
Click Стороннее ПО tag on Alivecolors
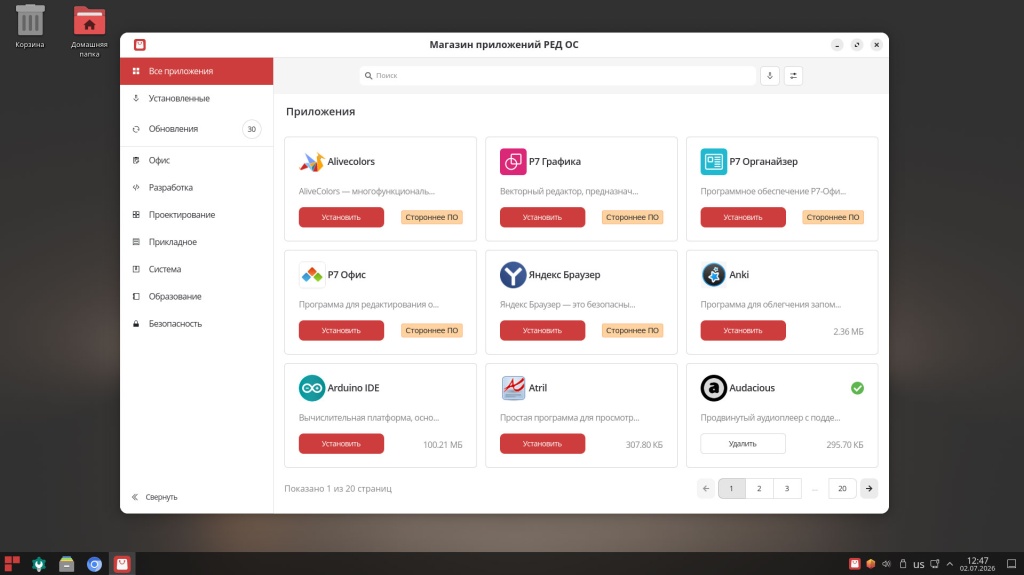432,217
